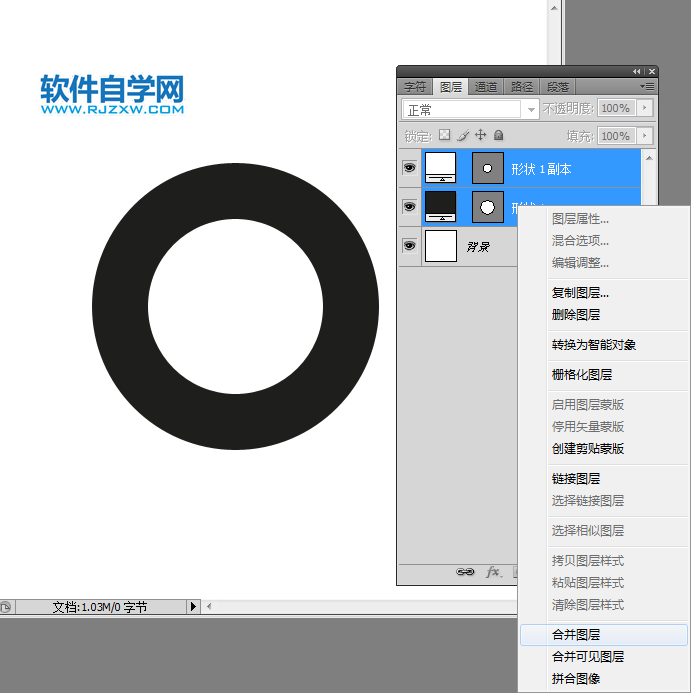
Task: Select the 图层 tab
Action: click(x=450, y=87)
